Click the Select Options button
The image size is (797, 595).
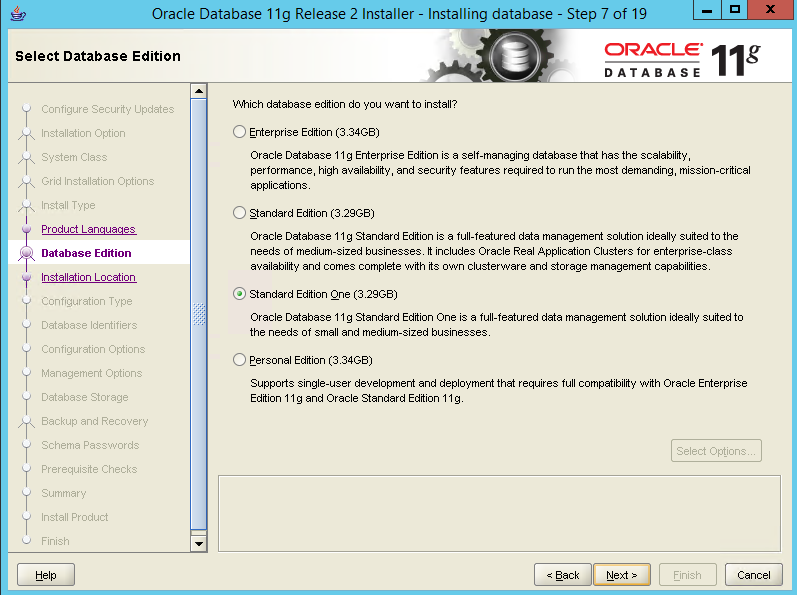click(x=716, y=451)
